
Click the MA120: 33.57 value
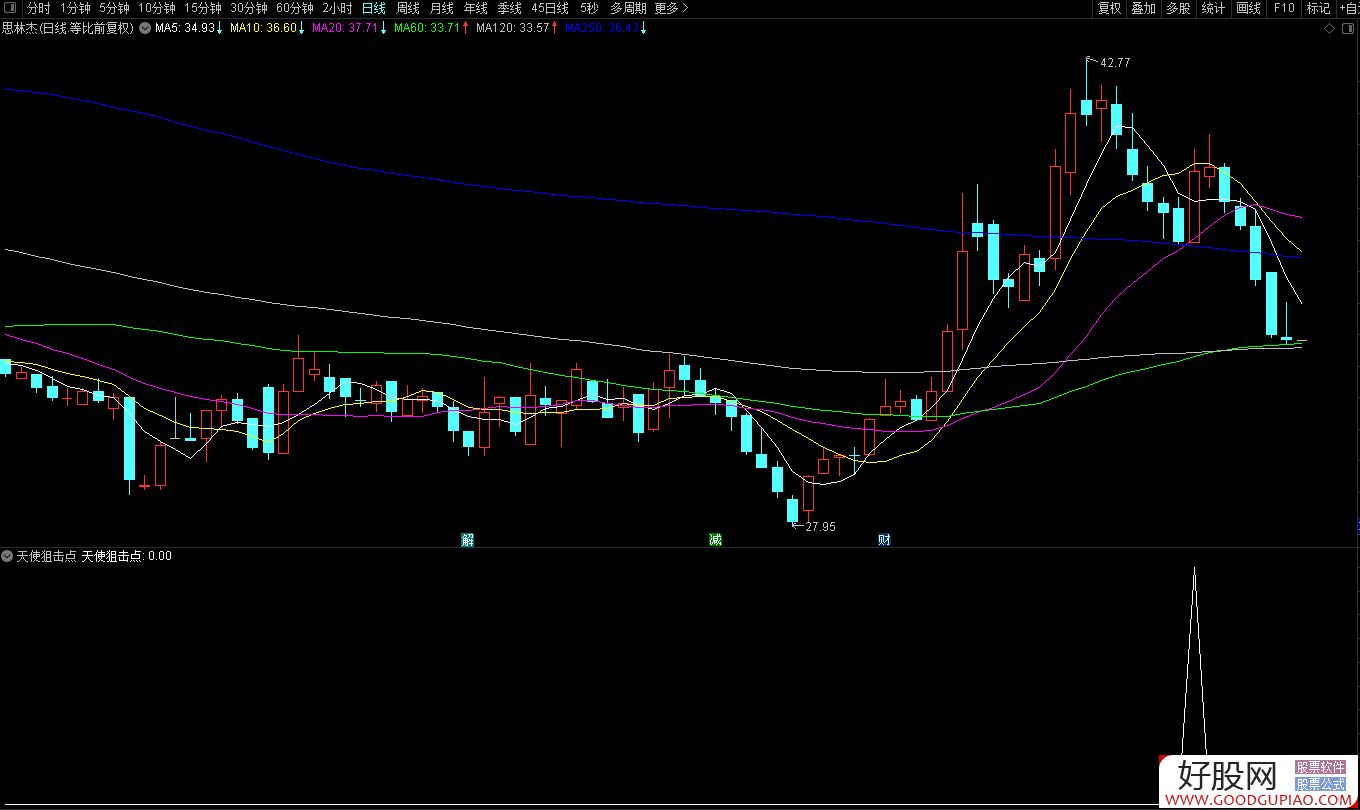512,28
